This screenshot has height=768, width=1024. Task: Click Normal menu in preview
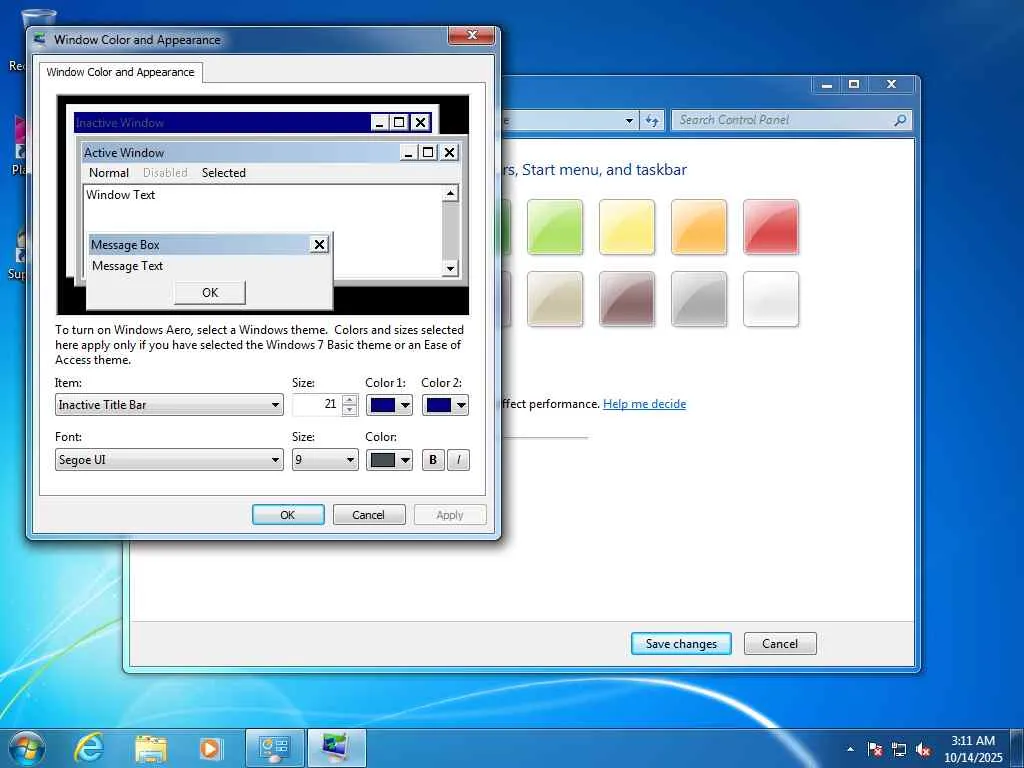[x=108, y=172]
